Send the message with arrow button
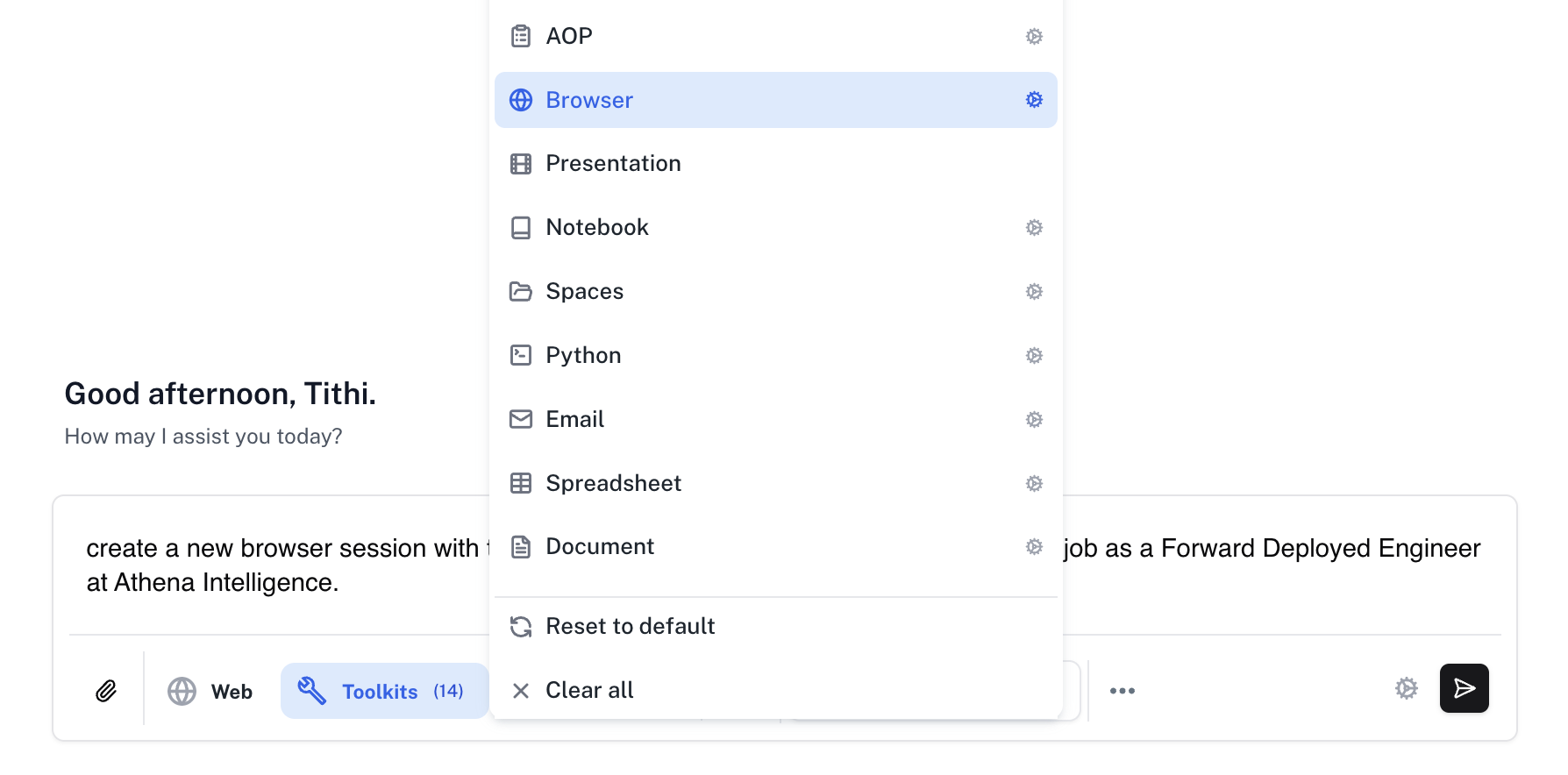The image size is (1568, 775). tap(1464, 688)
